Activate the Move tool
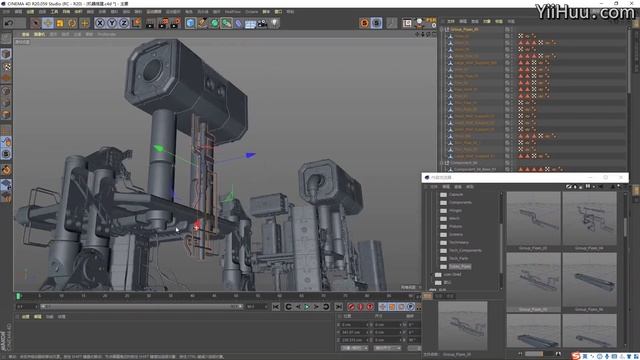The height and width of the screenshot is (360, 640). click(48, 23)
